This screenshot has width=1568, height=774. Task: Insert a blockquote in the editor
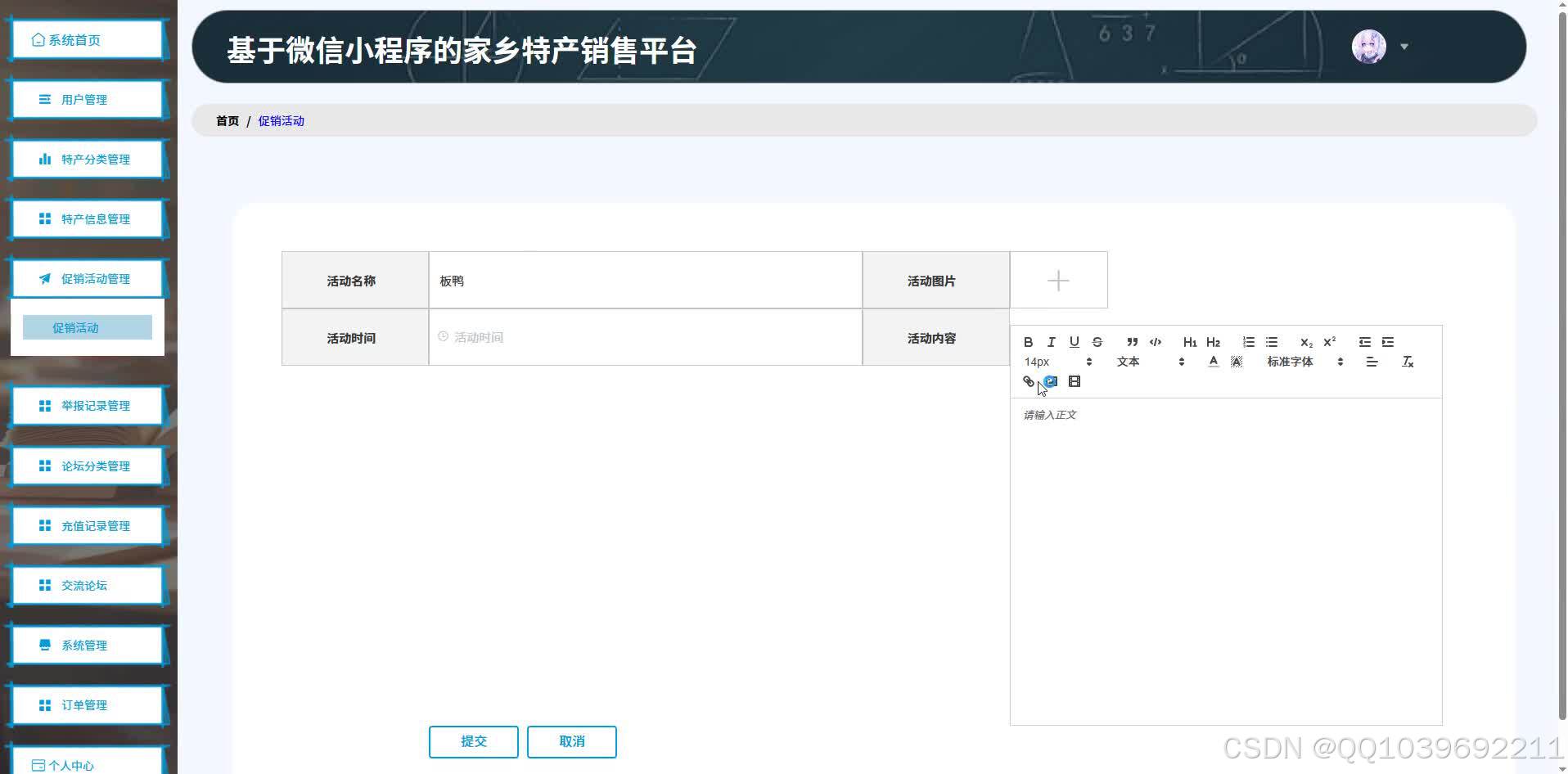pyautogui.click(x=1132, y=342)
